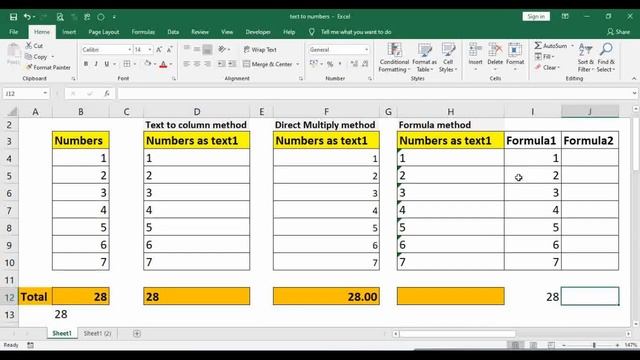Apply percent style

point(330,64)
